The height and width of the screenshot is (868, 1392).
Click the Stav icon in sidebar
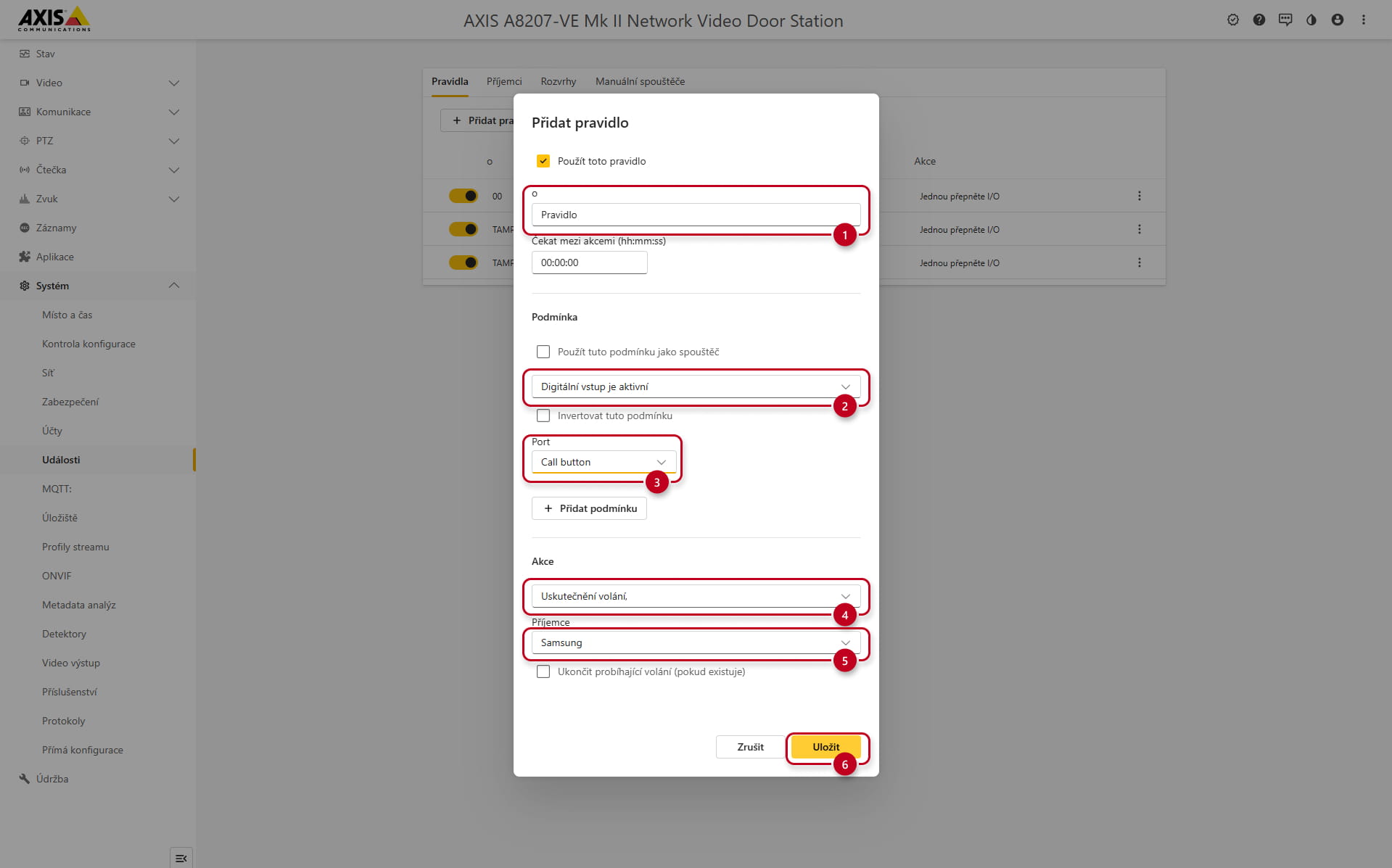pyautogui.click(x=25, y=54)
